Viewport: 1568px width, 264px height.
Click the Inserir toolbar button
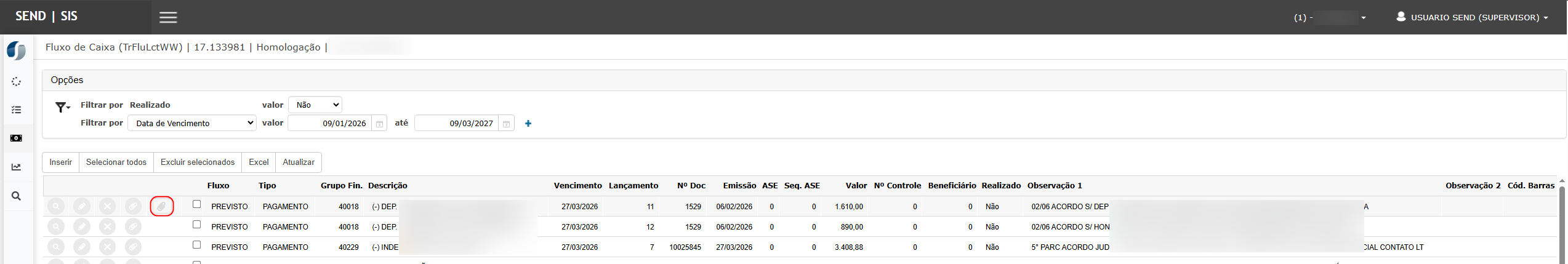tap(61, 162)
